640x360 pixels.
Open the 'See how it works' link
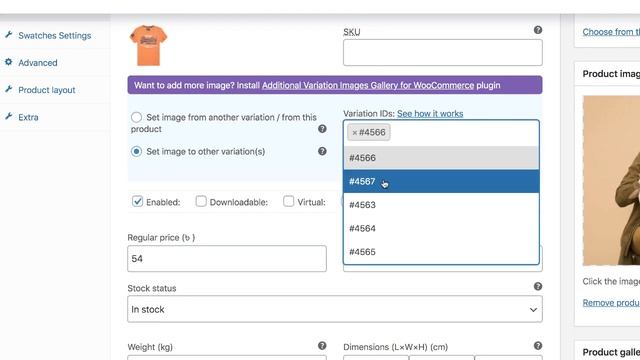430,113
